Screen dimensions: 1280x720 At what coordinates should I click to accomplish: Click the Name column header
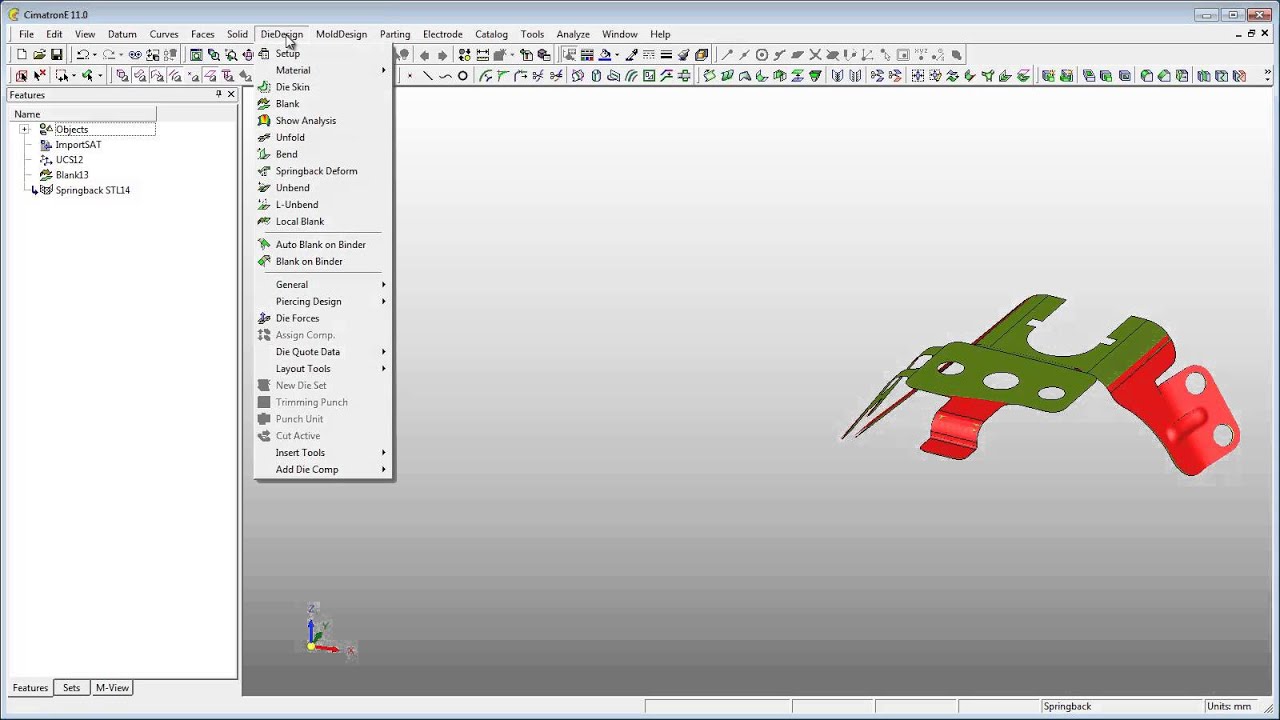coord(82,114)
